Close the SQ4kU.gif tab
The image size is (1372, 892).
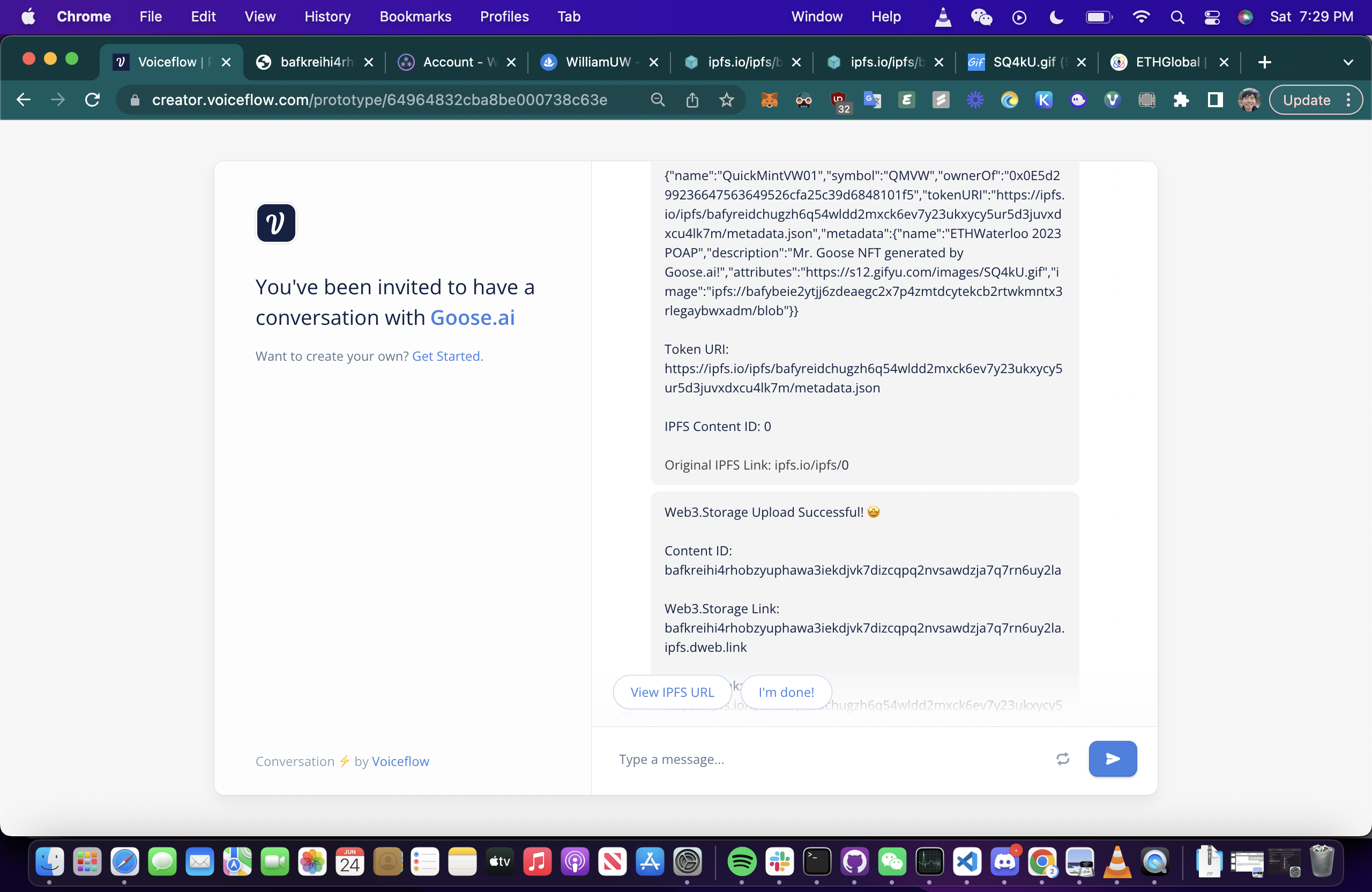tap(1081, 62)
